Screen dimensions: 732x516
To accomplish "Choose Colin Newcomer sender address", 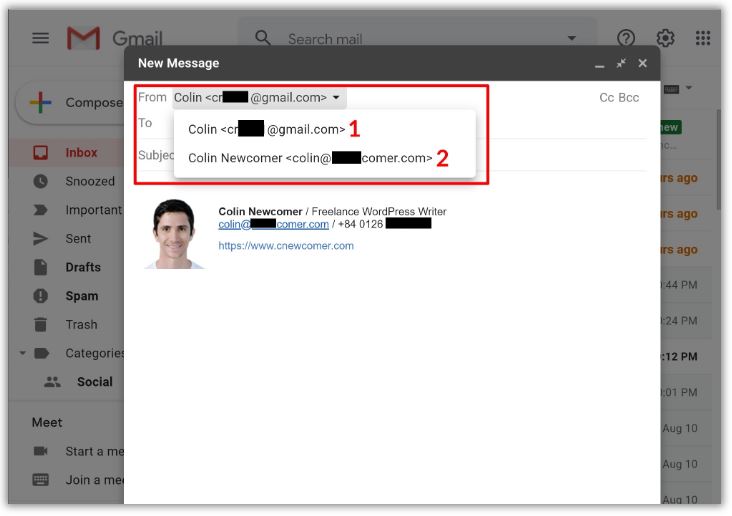I will point(310,158).
